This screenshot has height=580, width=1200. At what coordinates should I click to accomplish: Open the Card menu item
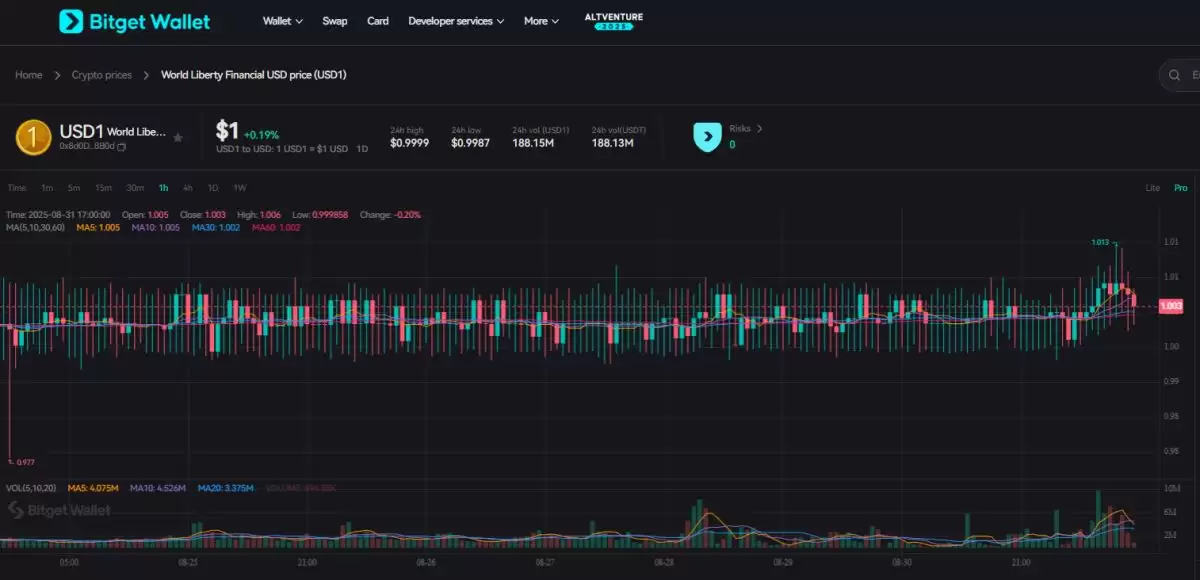[x=377, y=20]
